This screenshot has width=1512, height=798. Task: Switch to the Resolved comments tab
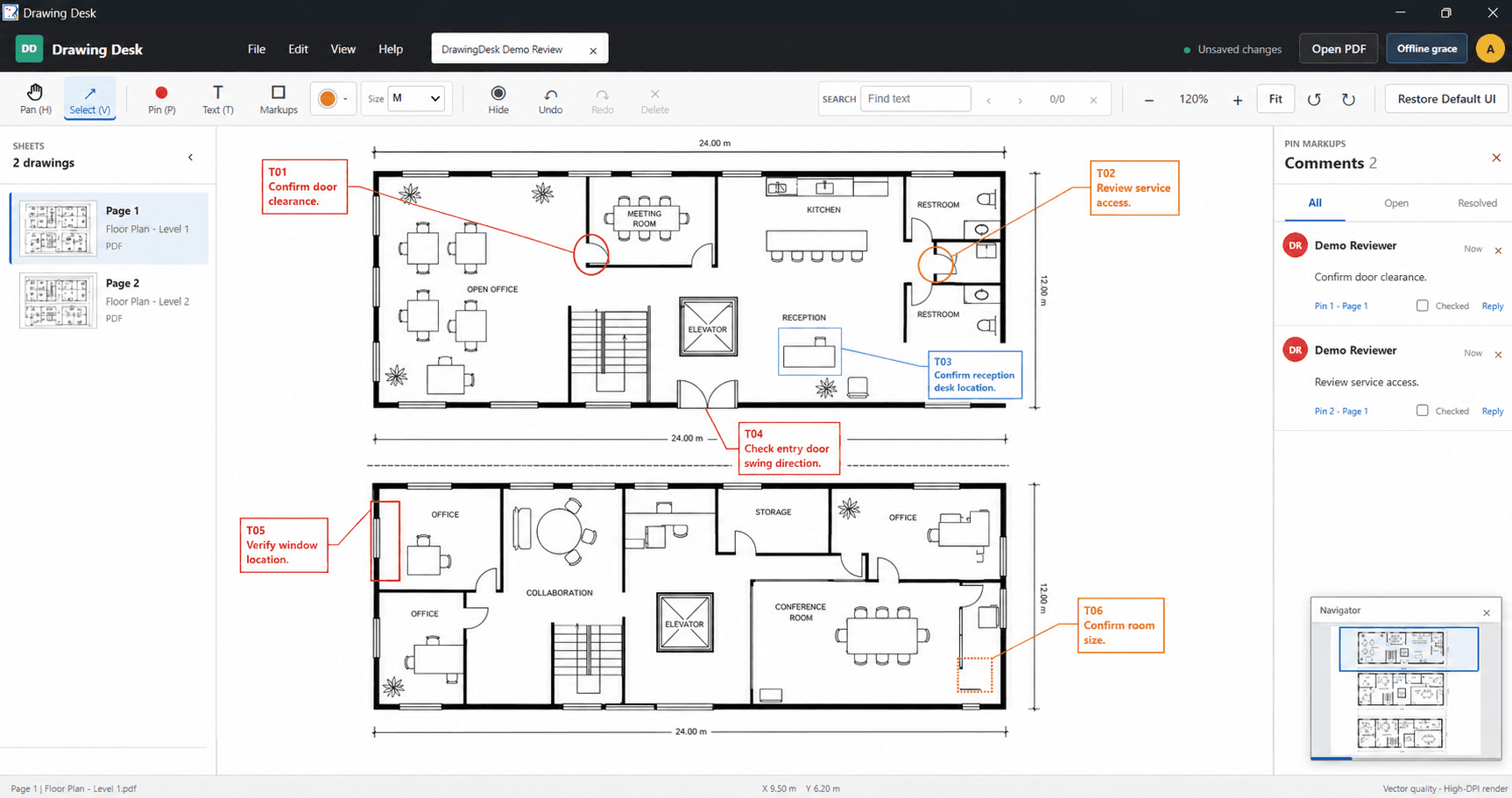tap(1477, 203)
